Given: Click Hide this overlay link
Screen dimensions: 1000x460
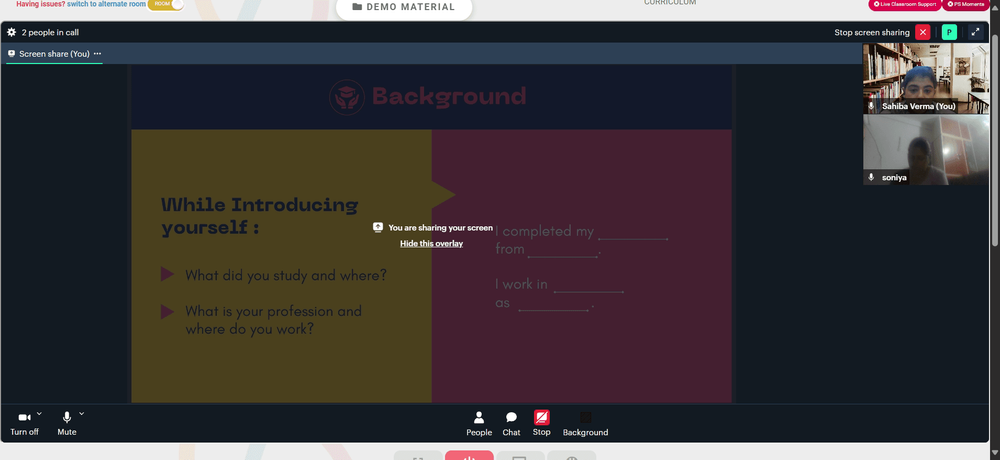Looking at the screenshot, I should 431,244.
